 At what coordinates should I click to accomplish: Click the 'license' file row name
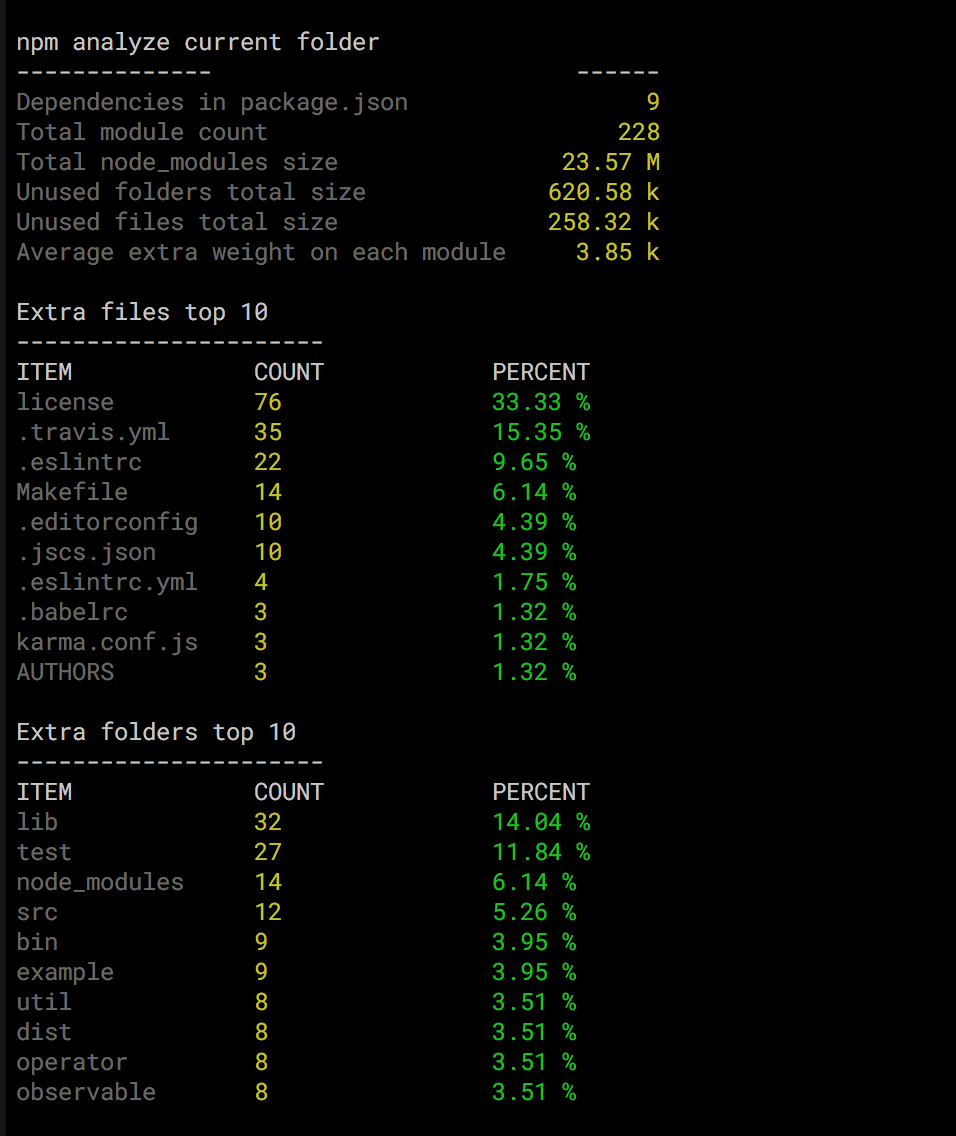65,402
